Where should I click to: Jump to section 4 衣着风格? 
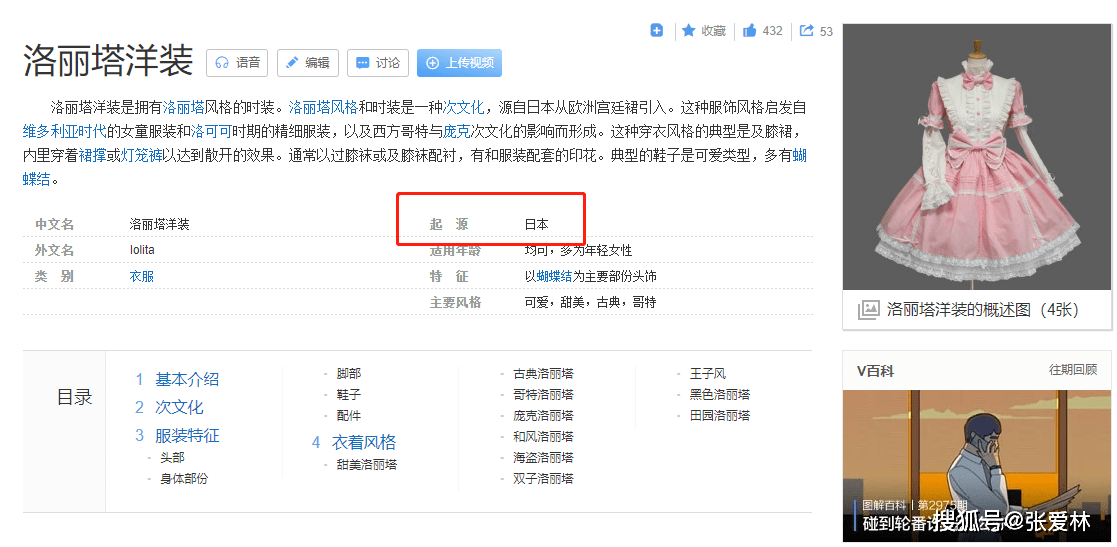(363, 442)
